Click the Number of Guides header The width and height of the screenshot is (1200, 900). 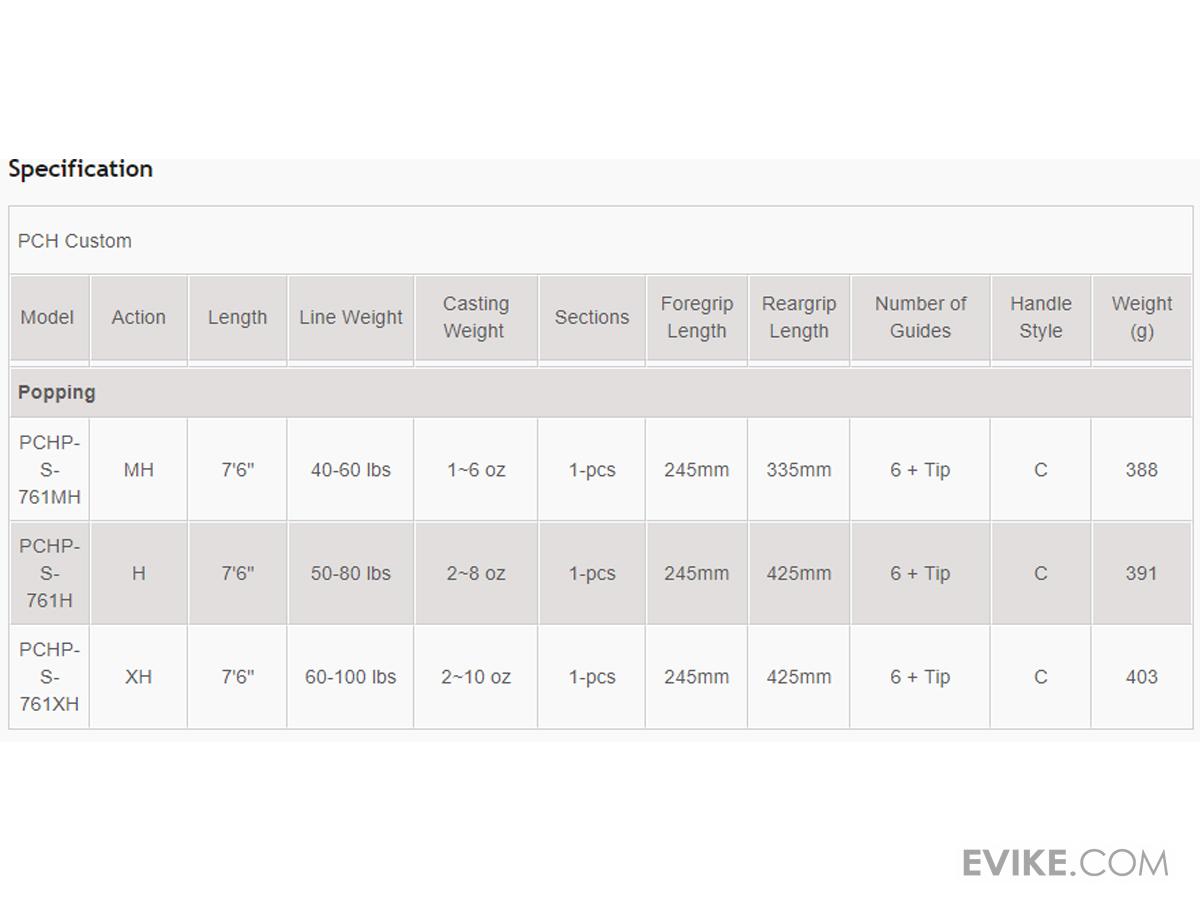pyautogui.click(x=920, y=318)
